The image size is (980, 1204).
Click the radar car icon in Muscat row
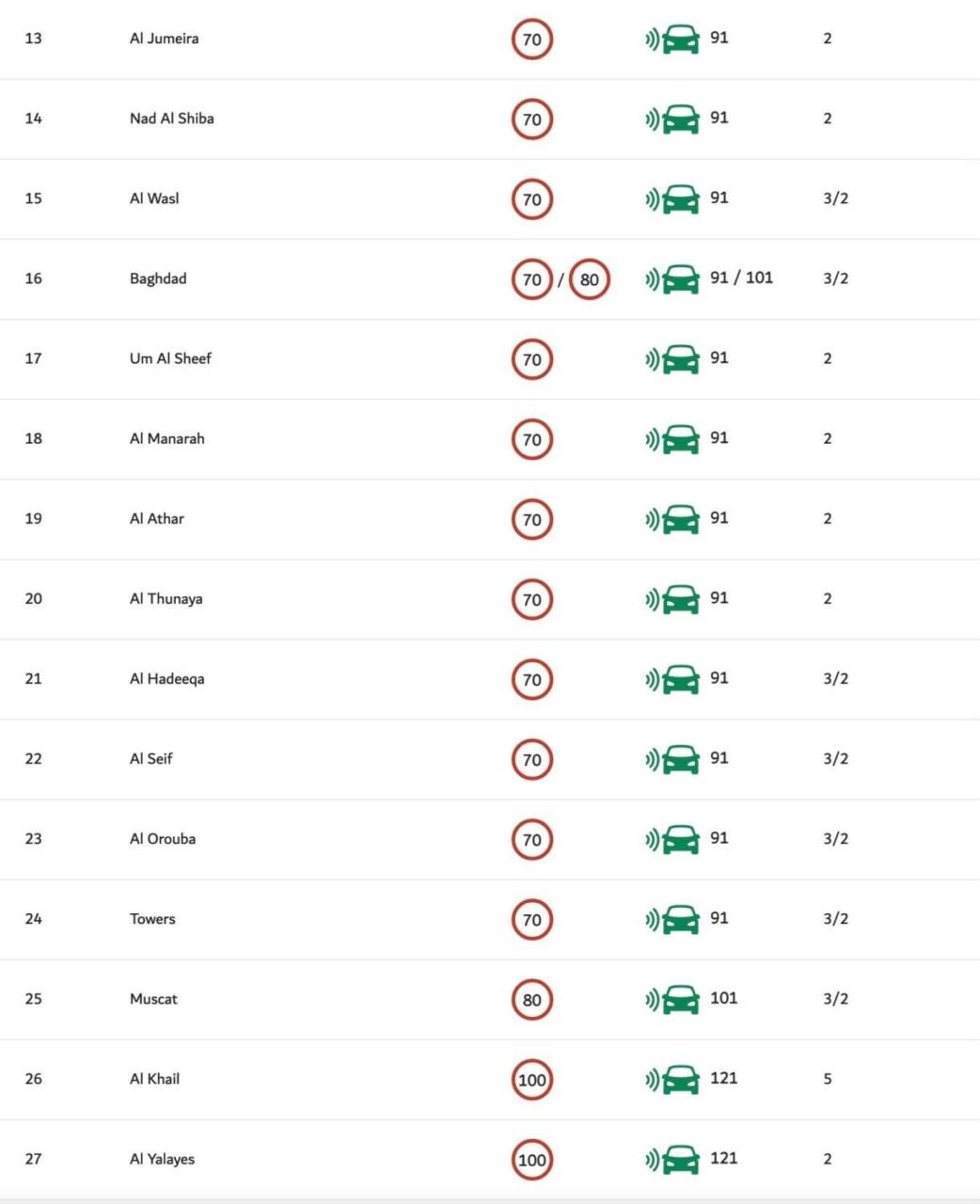click(x=672, y=1000)
